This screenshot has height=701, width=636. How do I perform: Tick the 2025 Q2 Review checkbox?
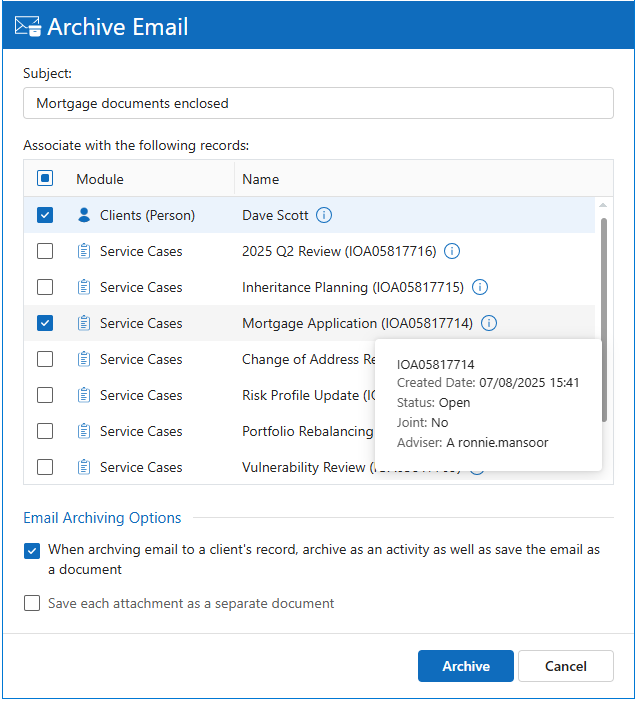[x=45, y=251]
